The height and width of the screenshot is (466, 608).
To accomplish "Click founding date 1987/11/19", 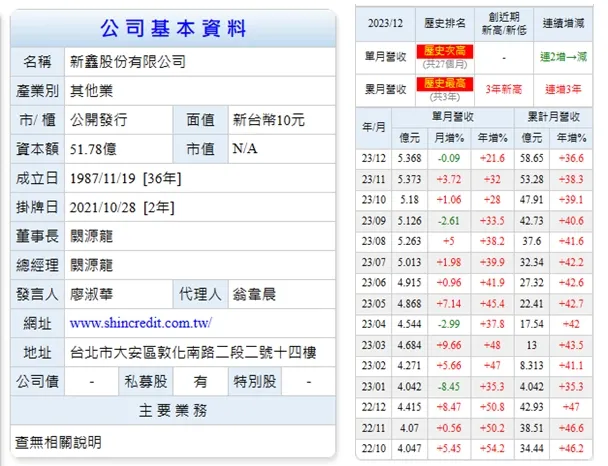I will 103,178.
